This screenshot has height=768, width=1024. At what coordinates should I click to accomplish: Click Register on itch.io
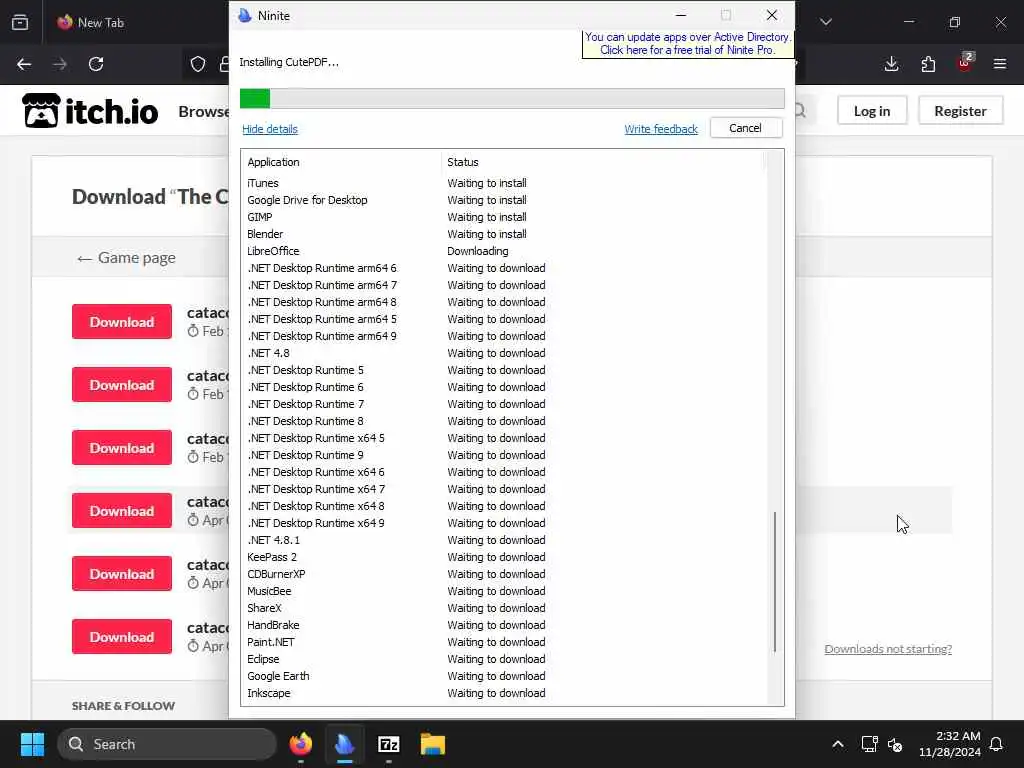[x=960, y=111]
